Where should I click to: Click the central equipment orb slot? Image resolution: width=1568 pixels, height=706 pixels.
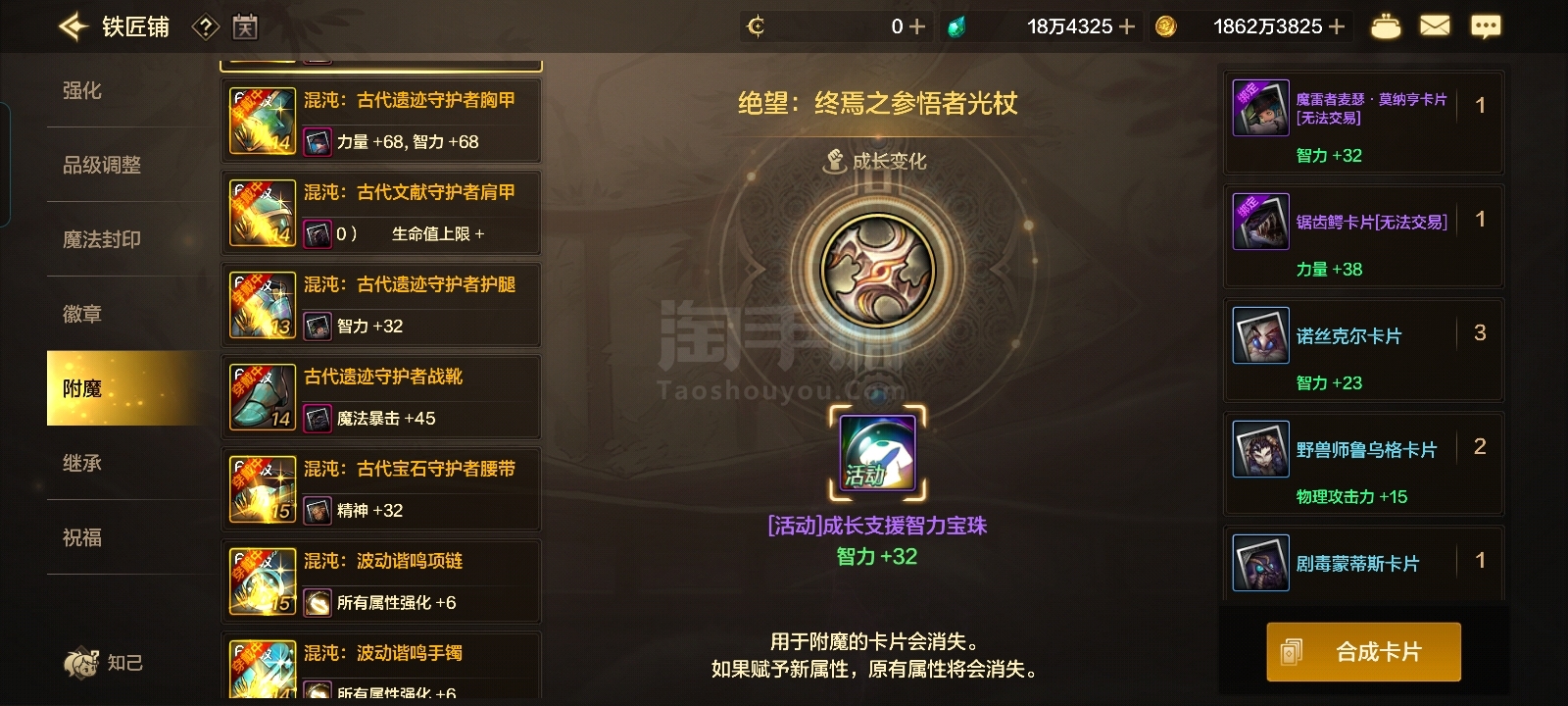(877, 269)
